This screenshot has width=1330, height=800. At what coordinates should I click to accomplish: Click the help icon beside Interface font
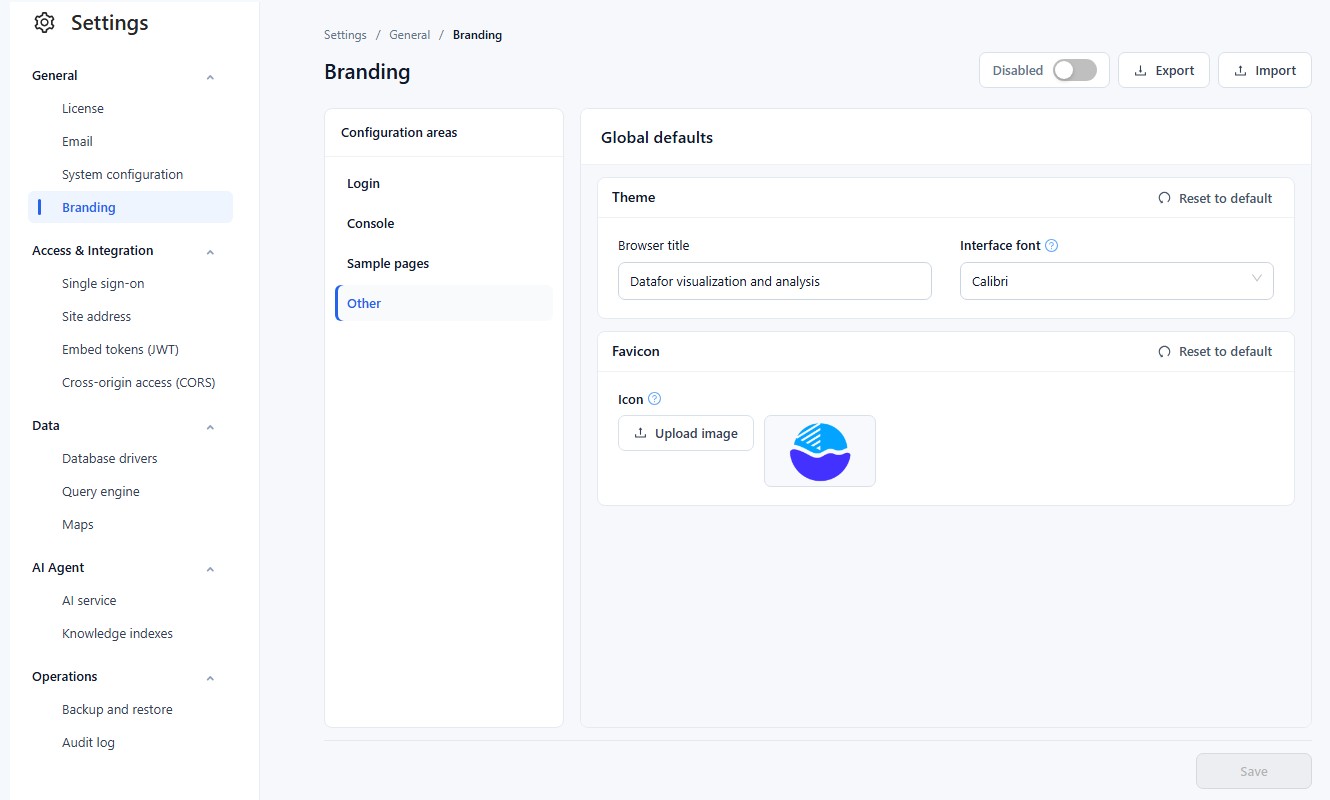[x=1051, y=245]
